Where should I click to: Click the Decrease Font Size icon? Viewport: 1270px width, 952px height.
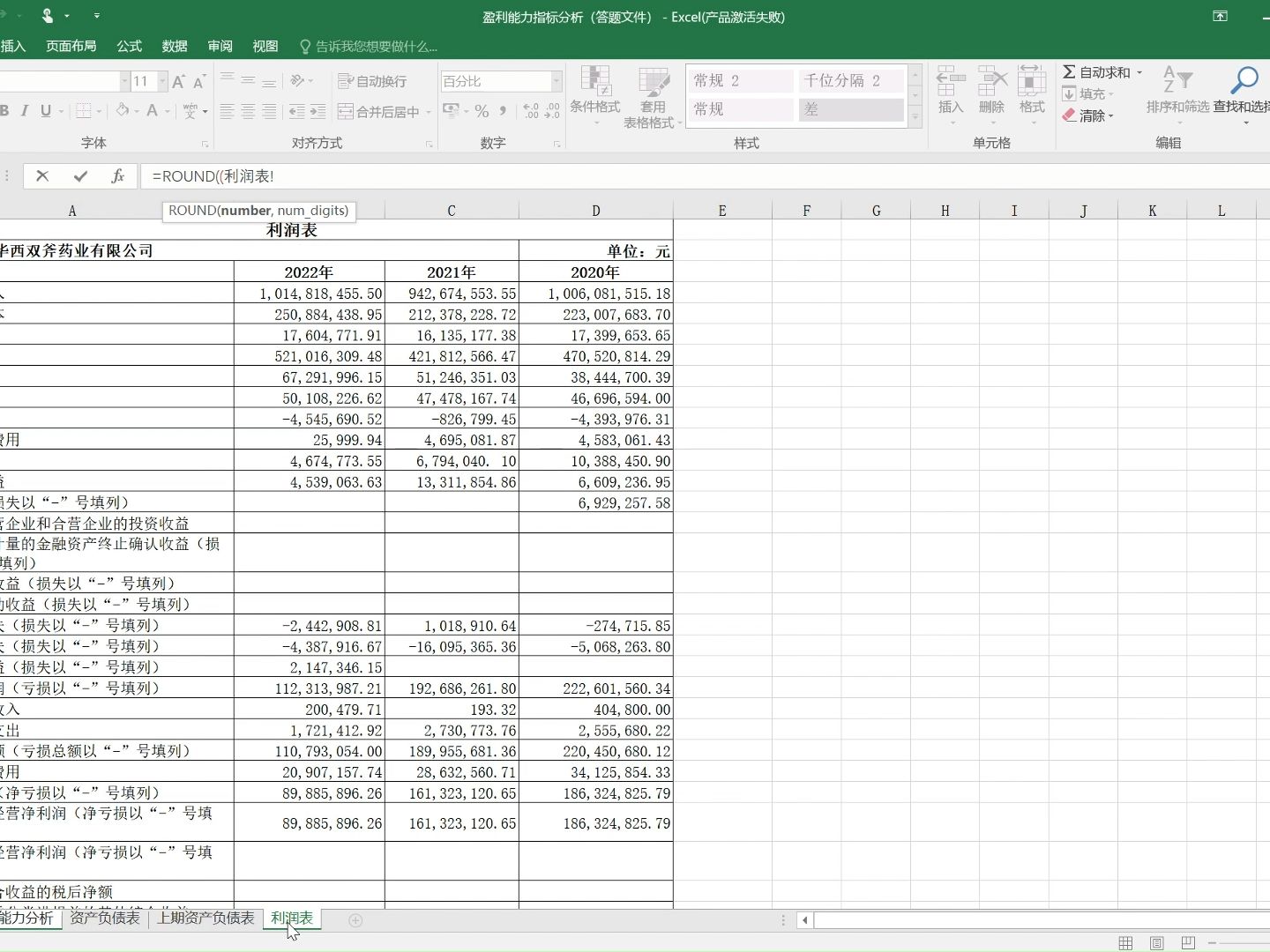tap(199, 82)
